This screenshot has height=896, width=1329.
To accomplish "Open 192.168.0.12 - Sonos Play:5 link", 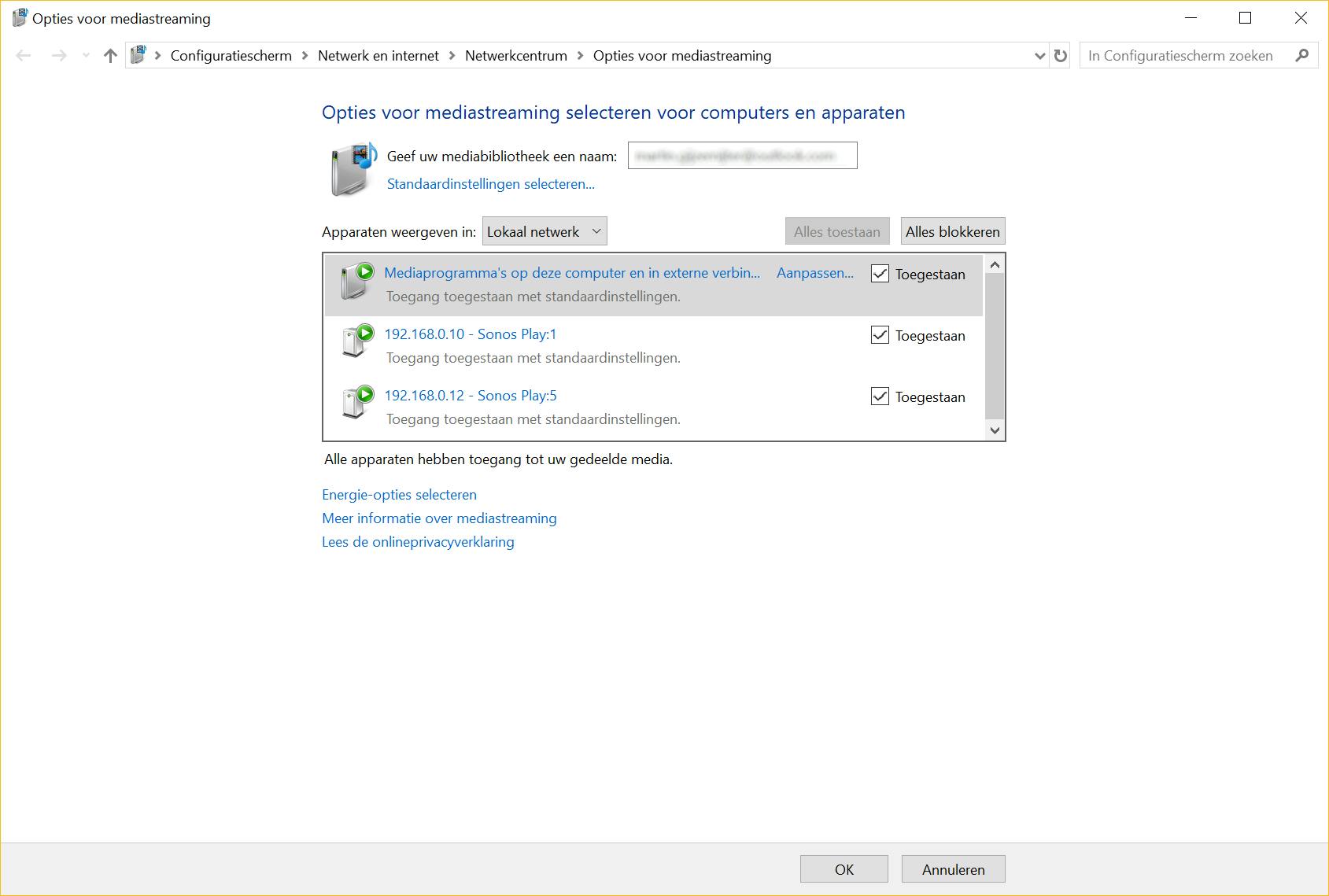I will (x=471, y=396).
